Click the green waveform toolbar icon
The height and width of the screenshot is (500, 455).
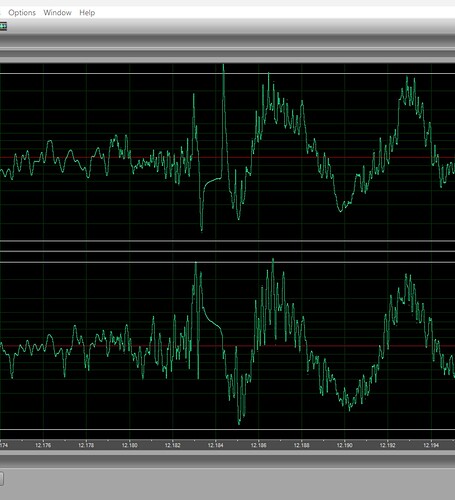3,26
